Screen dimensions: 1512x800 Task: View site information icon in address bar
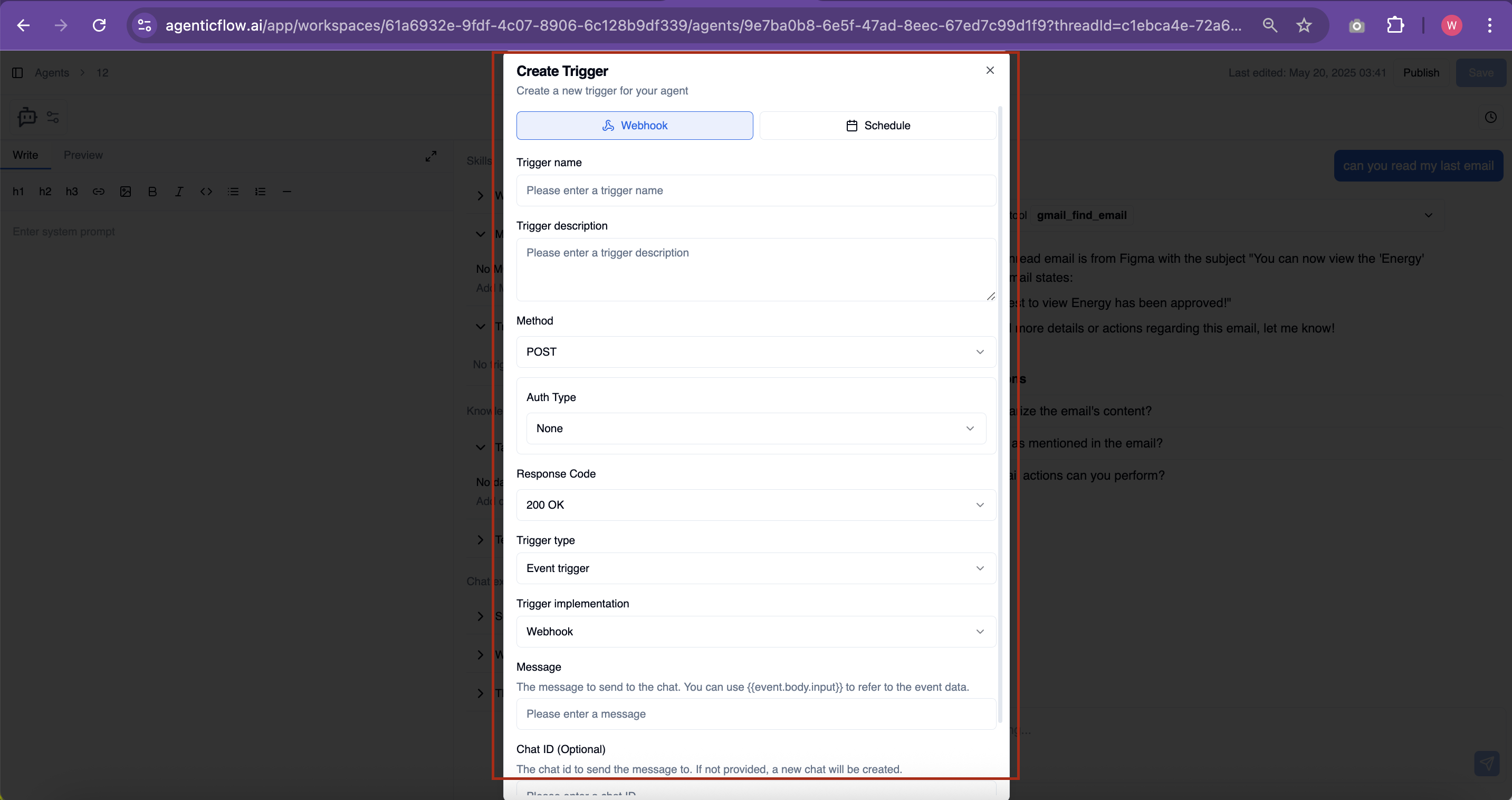145,25
